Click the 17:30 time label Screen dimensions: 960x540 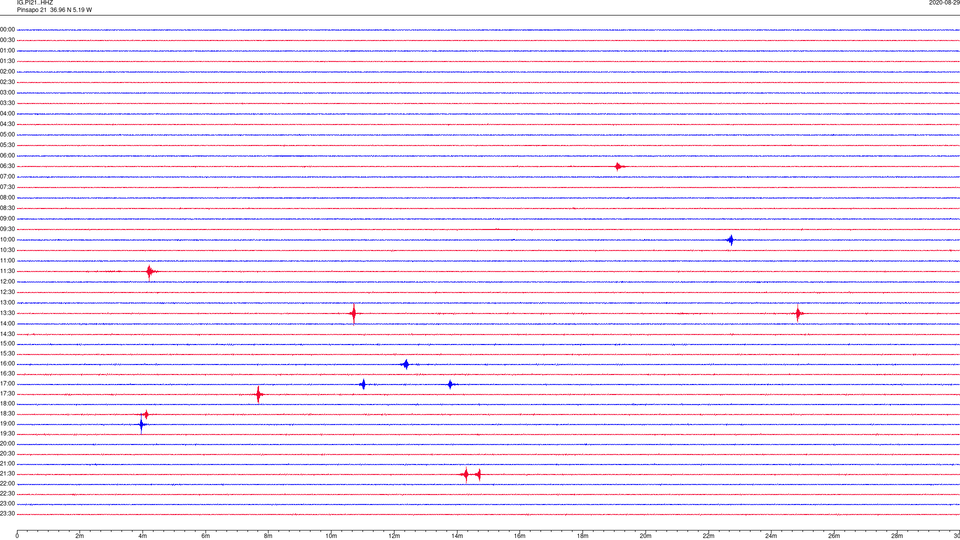[7, 394]
